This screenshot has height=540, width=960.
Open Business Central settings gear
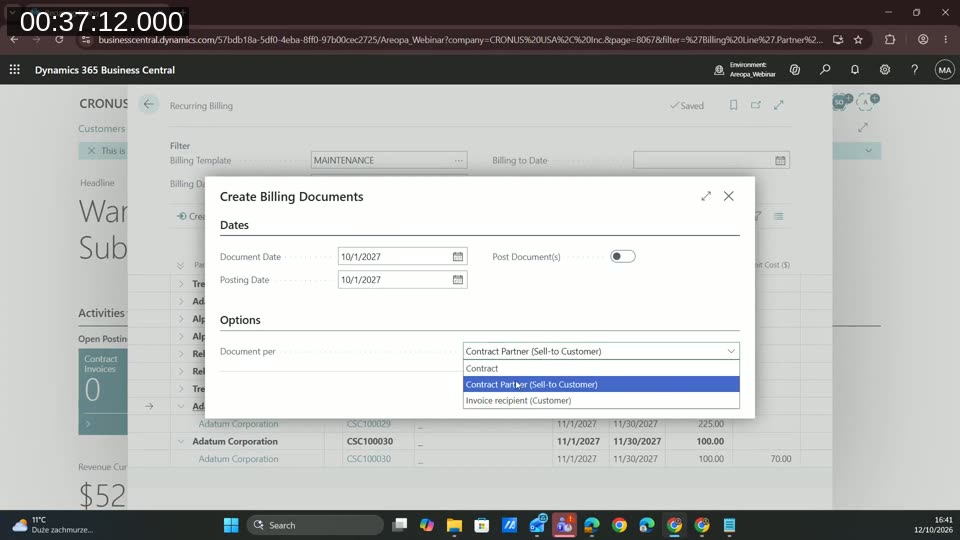885,70
